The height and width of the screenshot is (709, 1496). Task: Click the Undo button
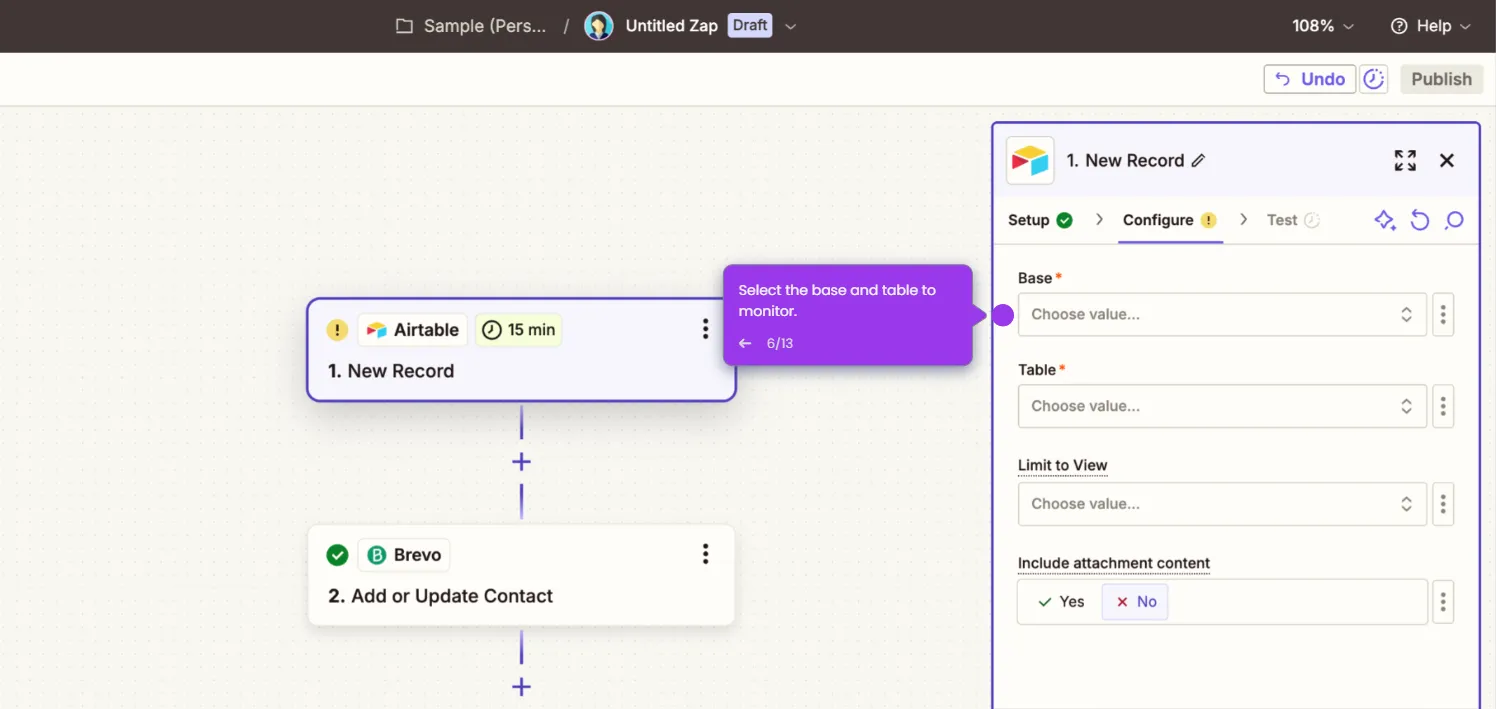coord(1310,79)
